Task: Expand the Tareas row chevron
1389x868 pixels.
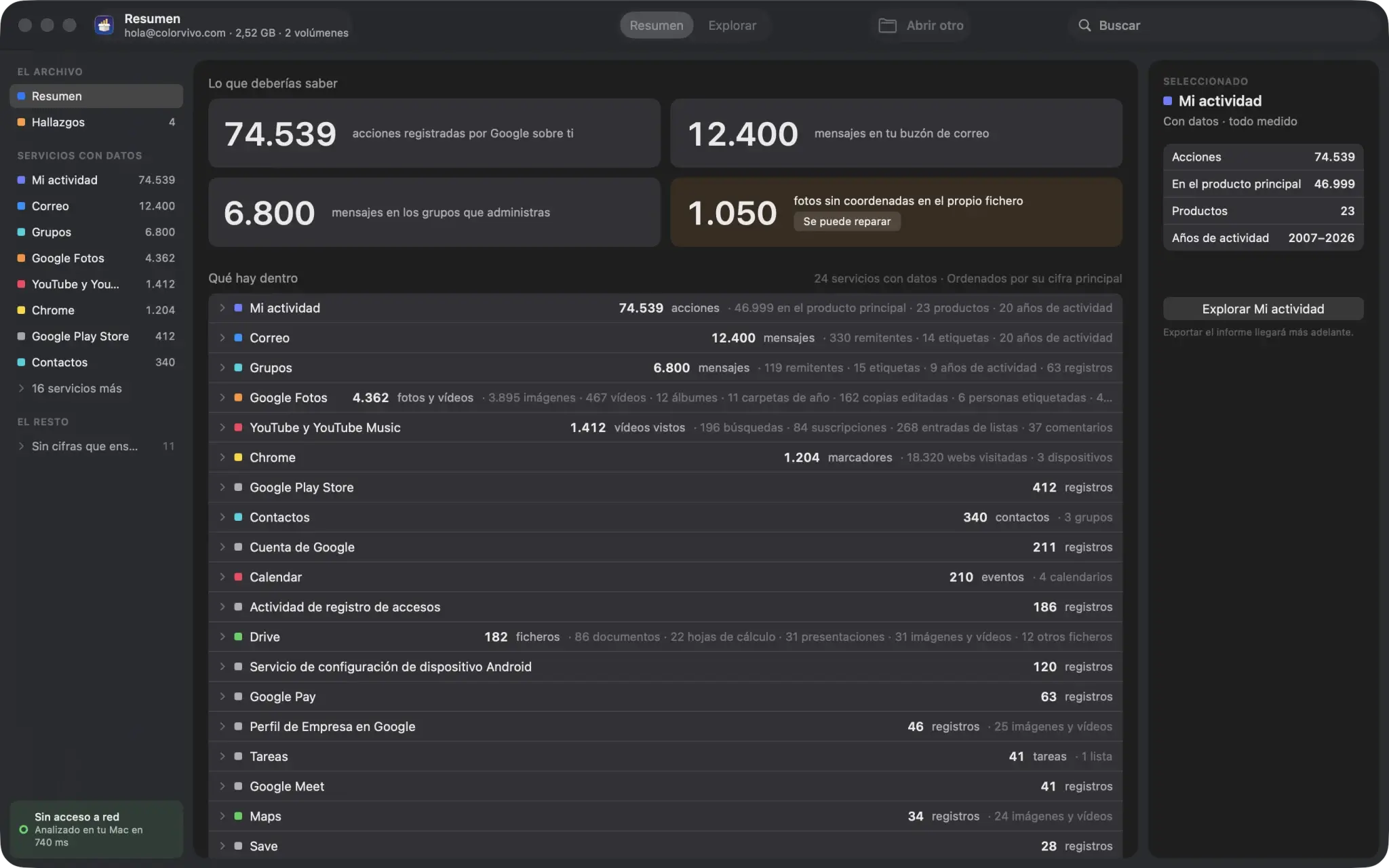Action: (x=222, y=756)
